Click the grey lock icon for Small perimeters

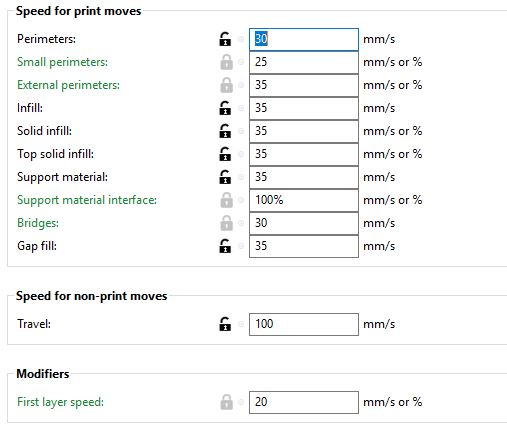click(x=226, y=62)
